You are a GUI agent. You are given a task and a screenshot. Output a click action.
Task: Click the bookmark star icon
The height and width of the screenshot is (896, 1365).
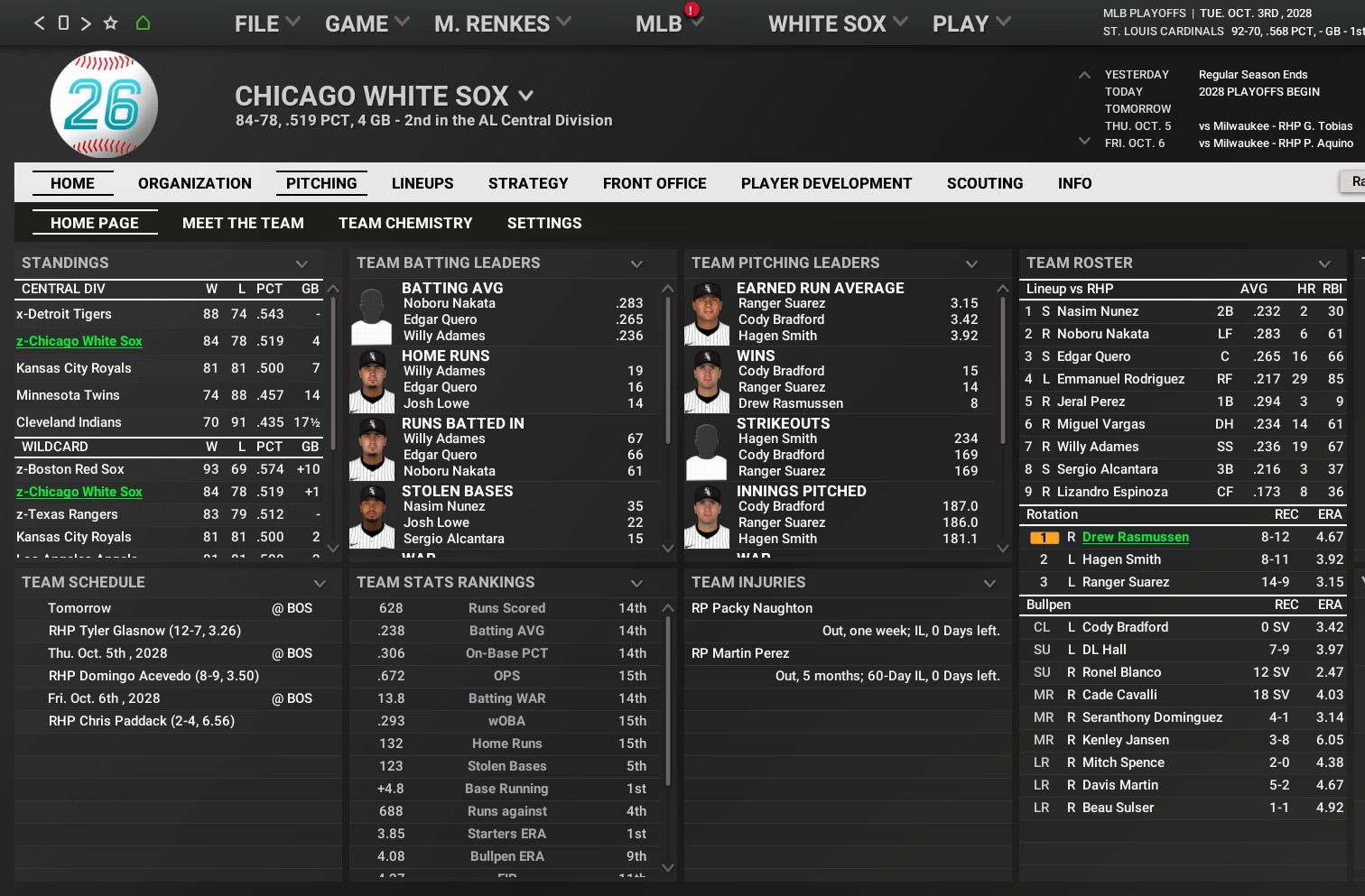point(110,23)
